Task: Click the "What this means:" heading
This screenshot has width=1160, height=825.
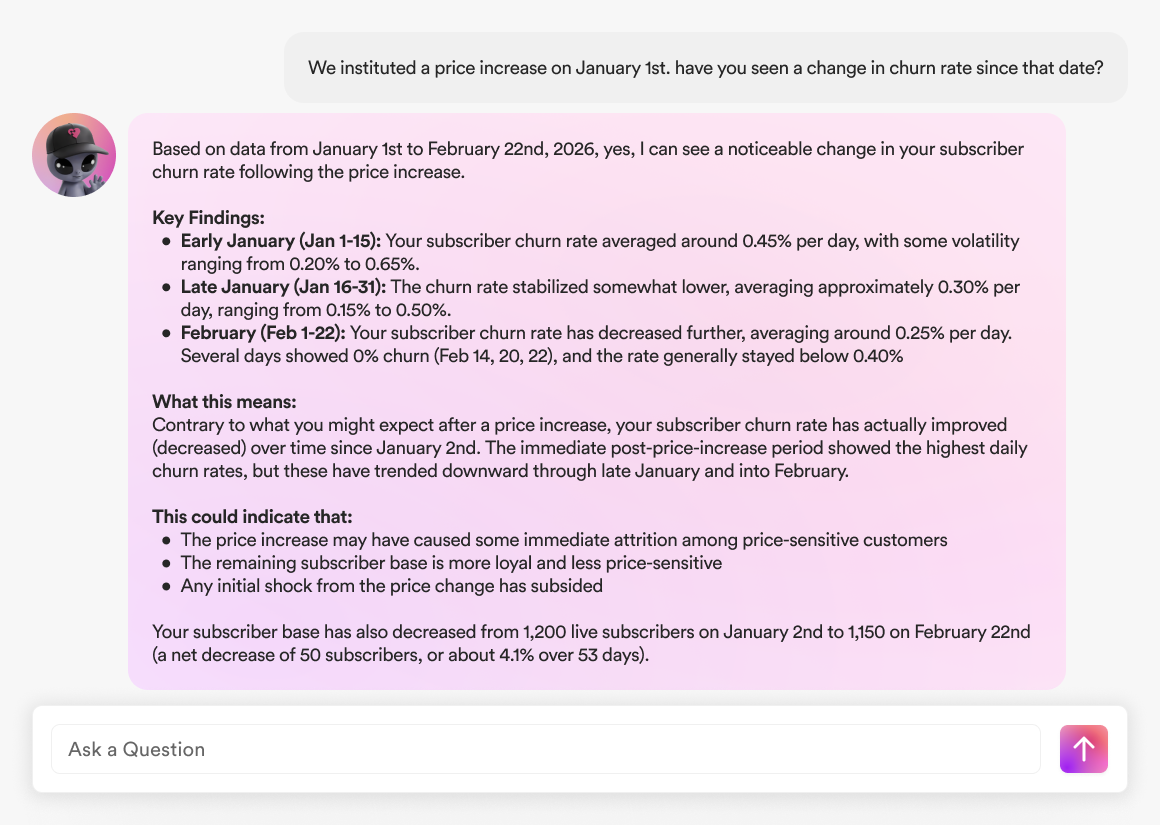Action: coord(224,402)
